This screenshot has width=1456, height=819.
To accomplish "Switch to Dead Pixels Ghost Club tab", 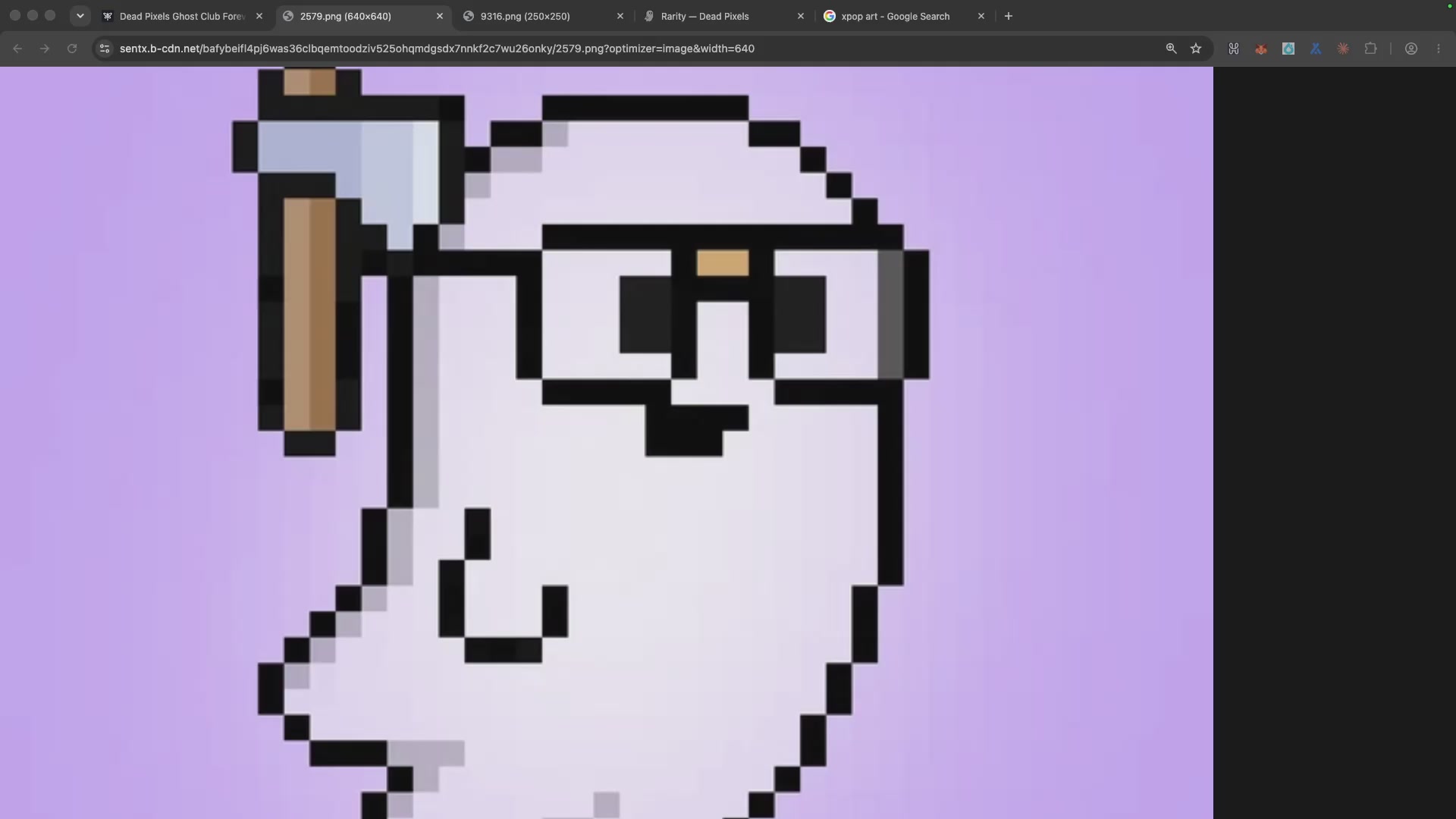I will (x=182, y=16).
